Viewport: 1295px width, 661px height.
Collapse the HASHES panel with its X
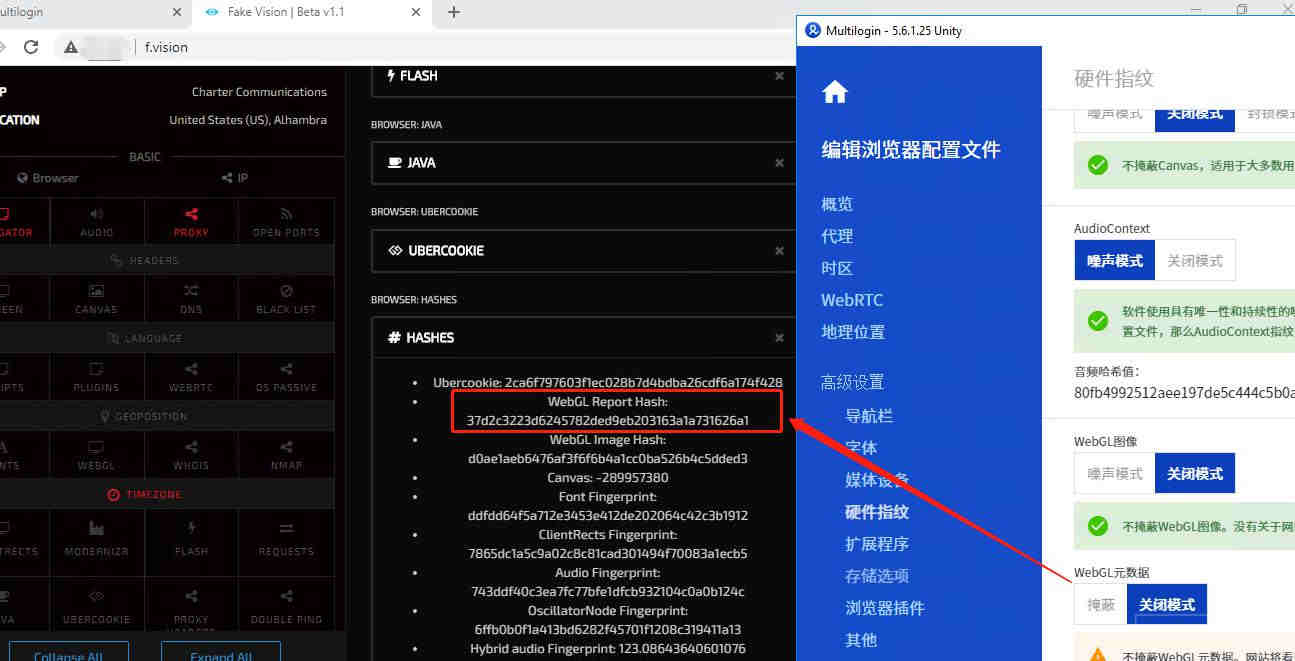coord(779,338)
